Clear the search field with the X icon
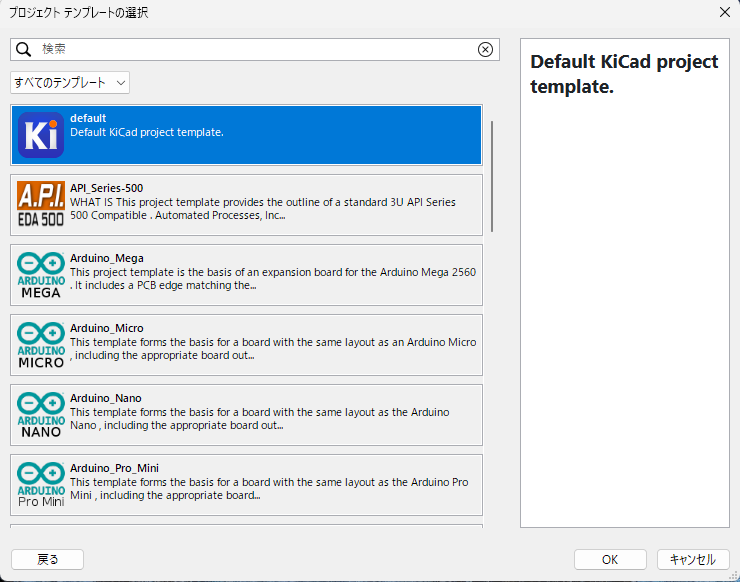The height and width of the screenshot is (582, 740). point(485,49)
